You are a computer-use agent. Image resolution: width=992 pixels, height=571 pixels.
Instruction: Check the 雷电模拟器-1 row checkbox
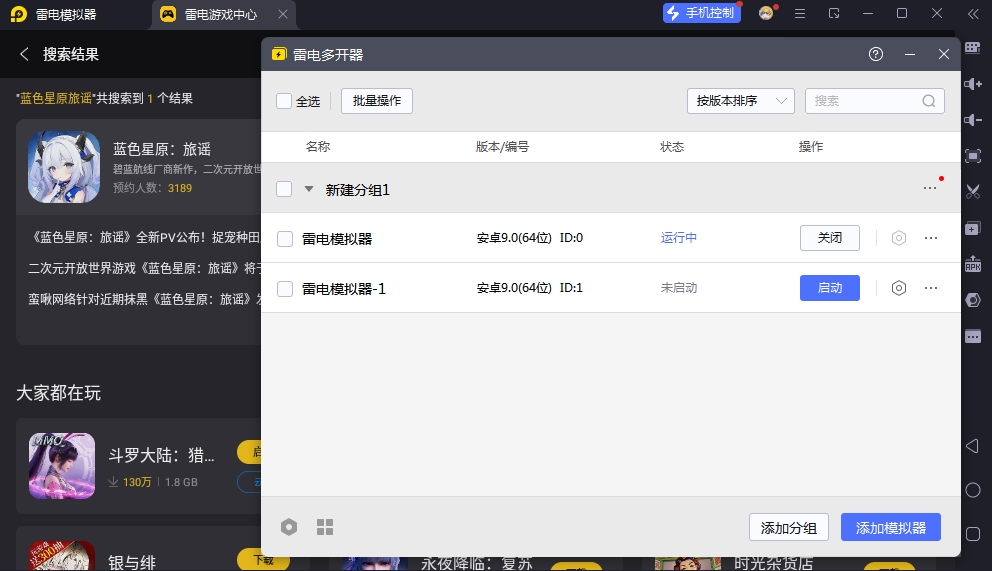click(x=285, y=288)
